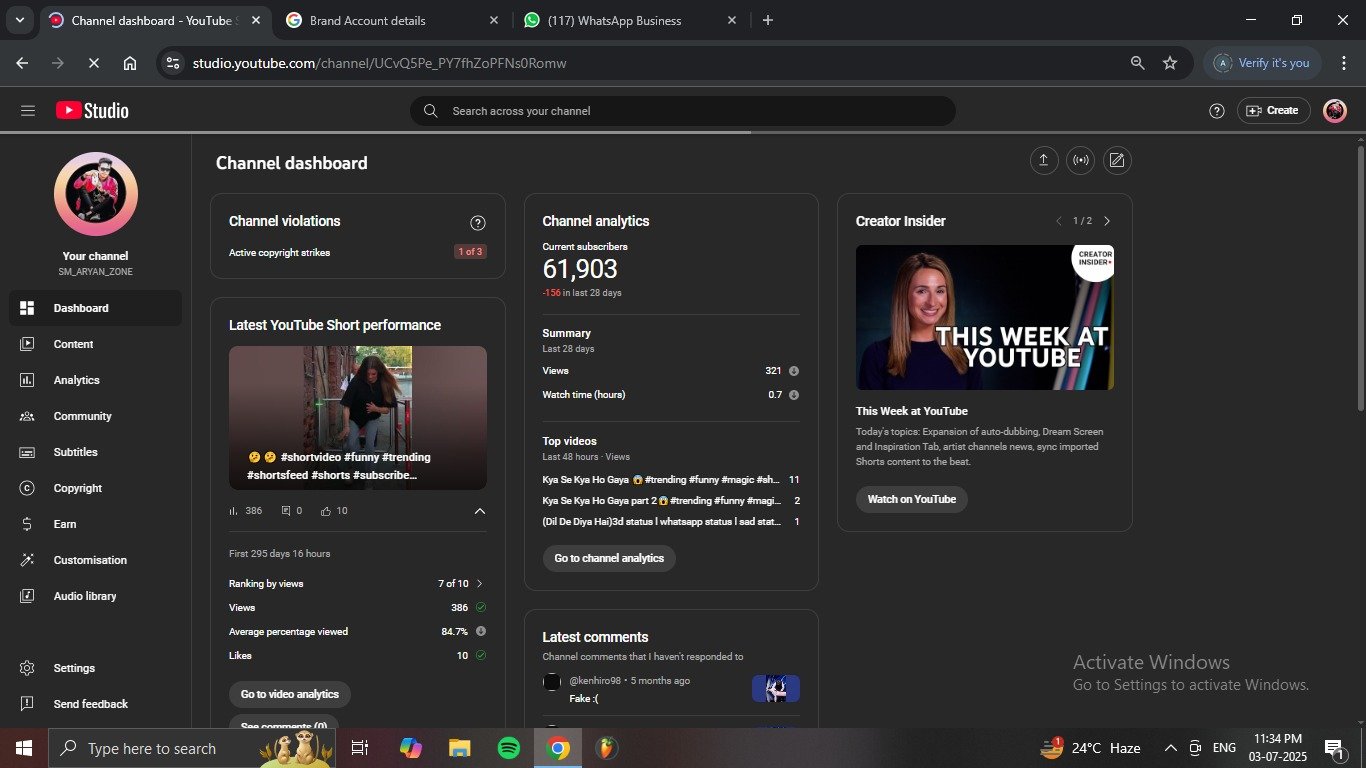Click Go to video analytics button
The width and height of the screenshot is (1366, 768).
tap(290, 694)
